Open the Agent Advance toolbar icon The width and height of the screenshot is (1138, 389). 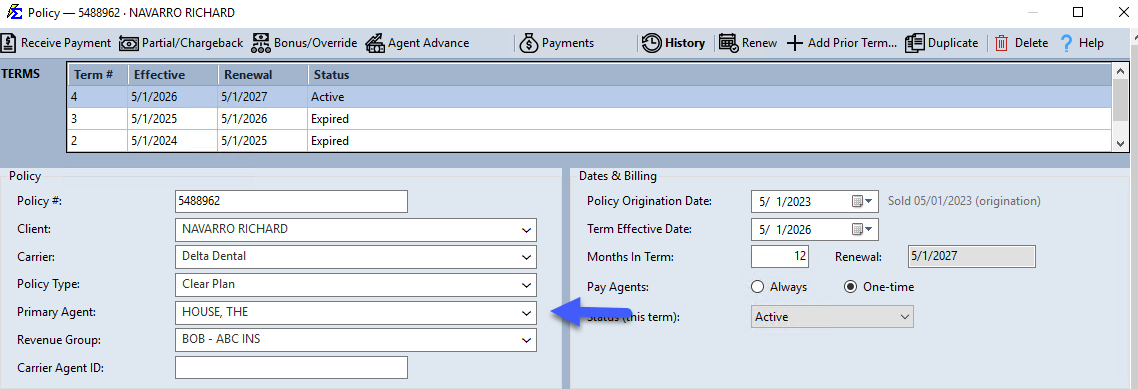[374, 44]
